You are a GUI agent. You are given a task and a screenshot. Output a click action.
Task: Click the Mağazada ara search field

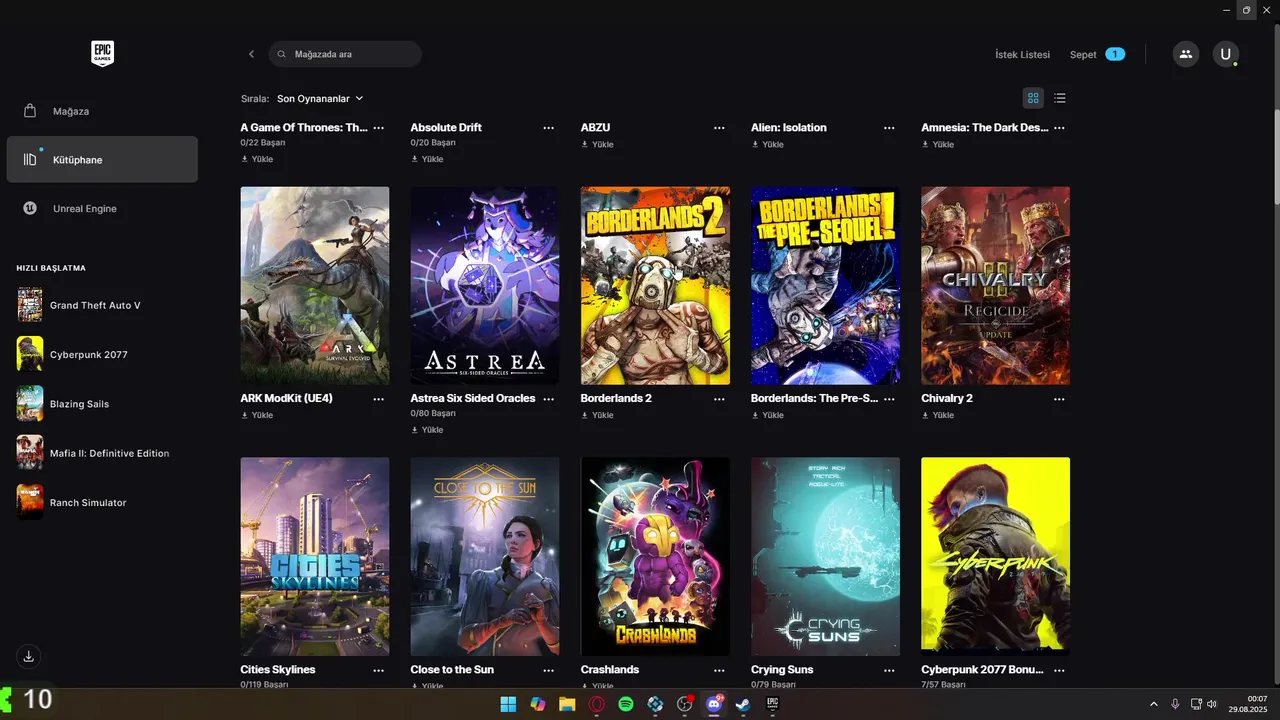[345, 54]
